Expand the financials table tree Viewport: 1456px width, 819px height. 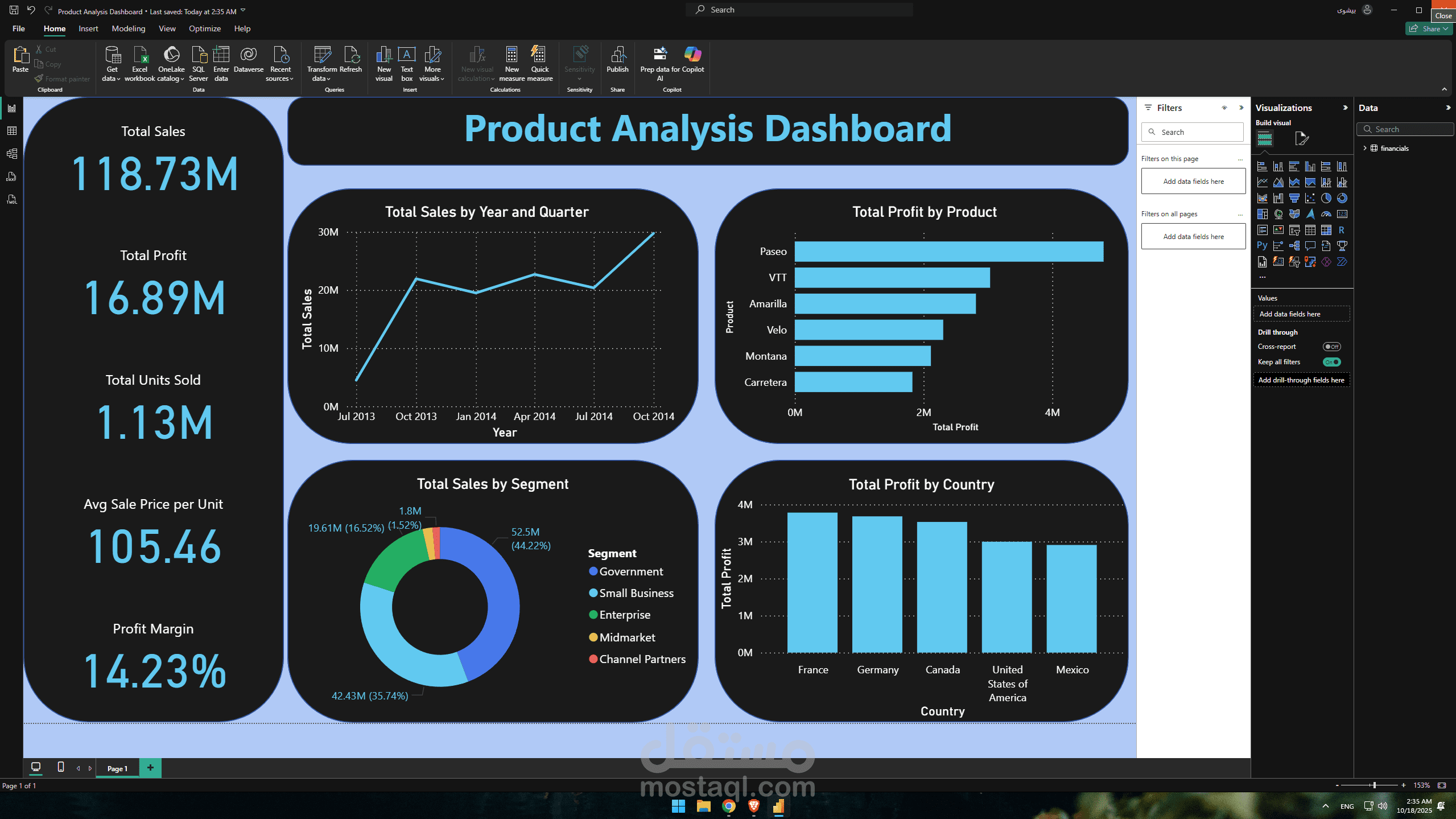pyautogui.click(x=1365, y=148)
